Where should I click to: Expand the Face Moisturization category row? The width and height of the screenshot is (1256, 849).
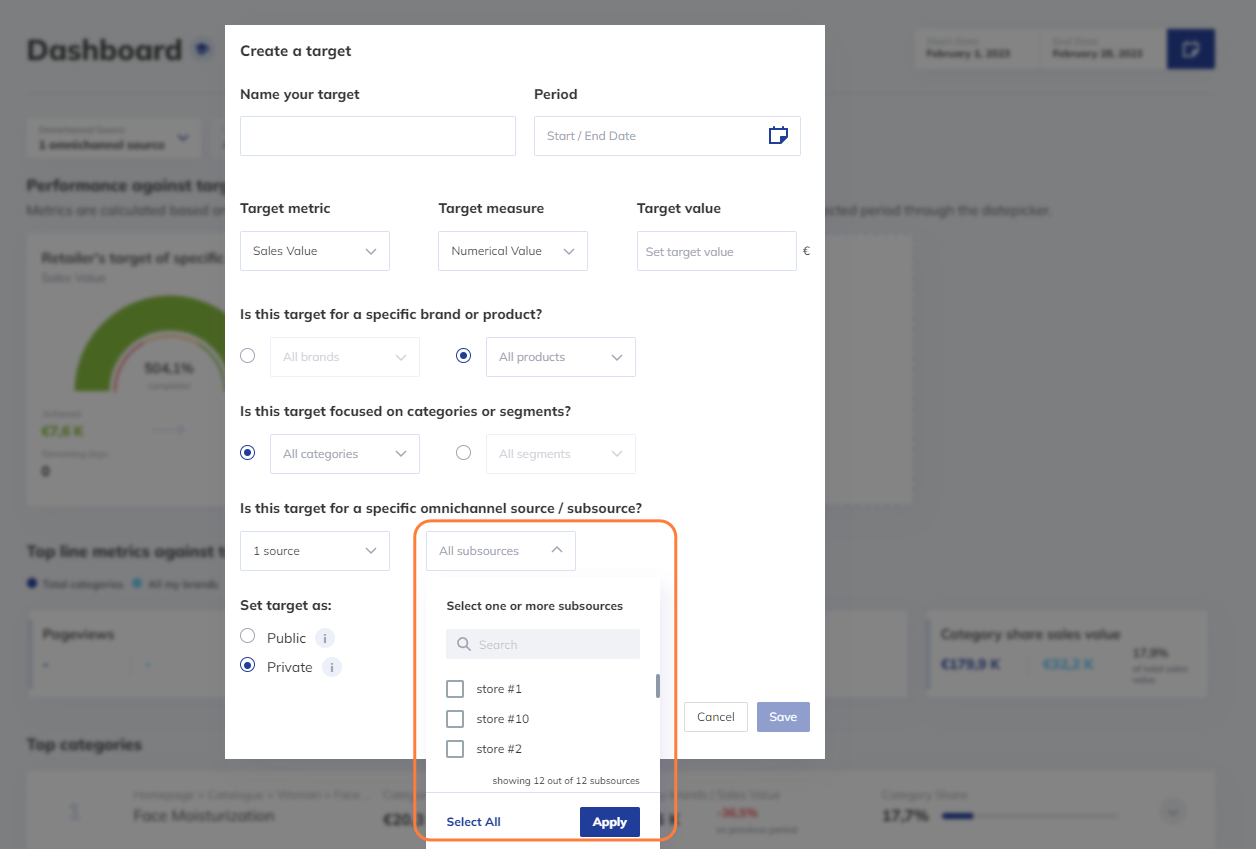click(1174, 811)
